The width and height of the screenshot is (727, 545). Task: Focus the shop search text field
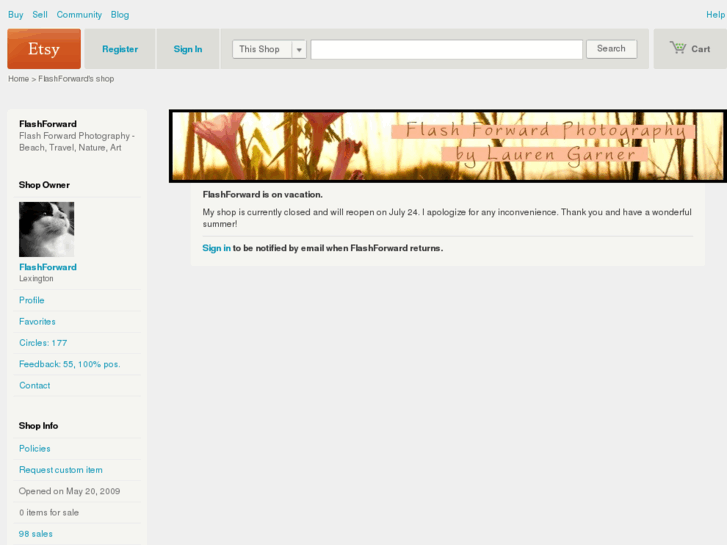point(446,49)
